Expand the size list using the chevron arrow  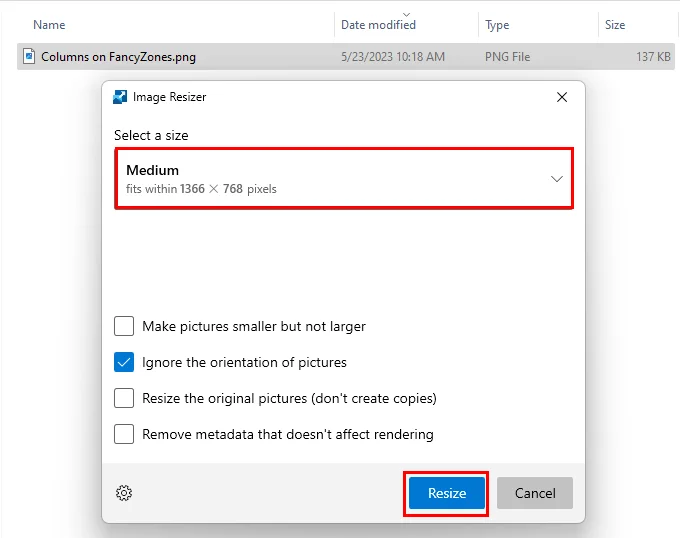(557, 179)
